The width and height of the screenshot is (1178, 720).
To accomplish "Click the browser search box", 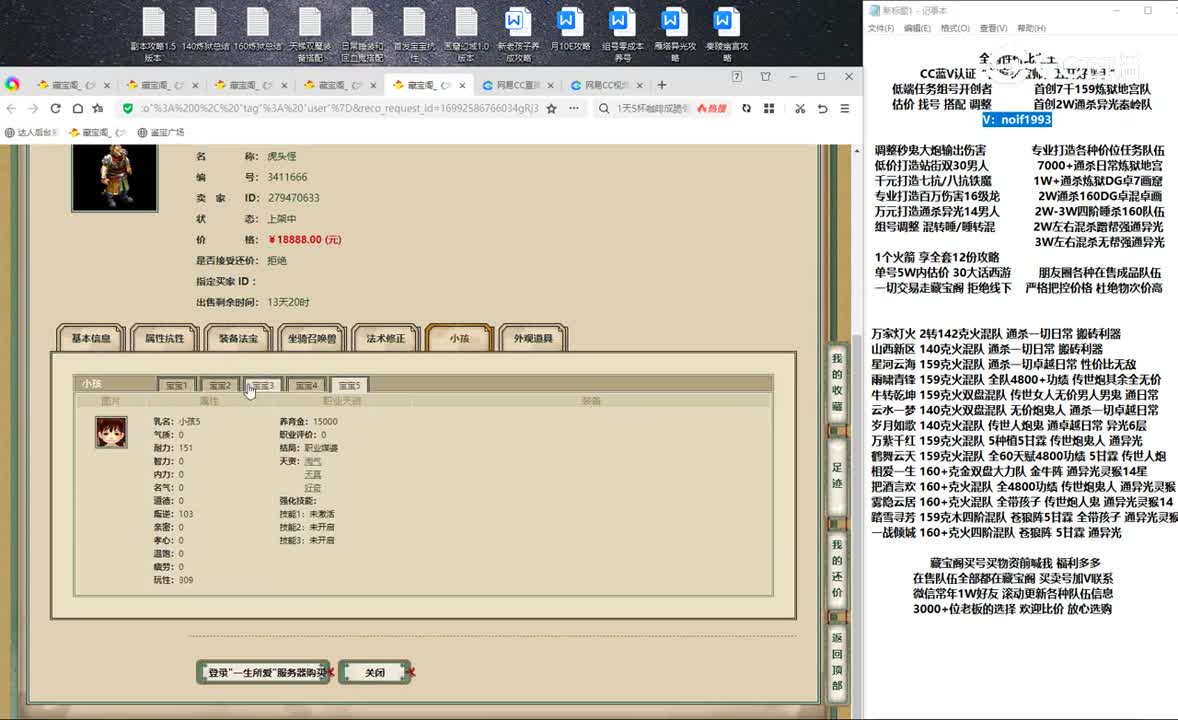I will coord(652,108).
